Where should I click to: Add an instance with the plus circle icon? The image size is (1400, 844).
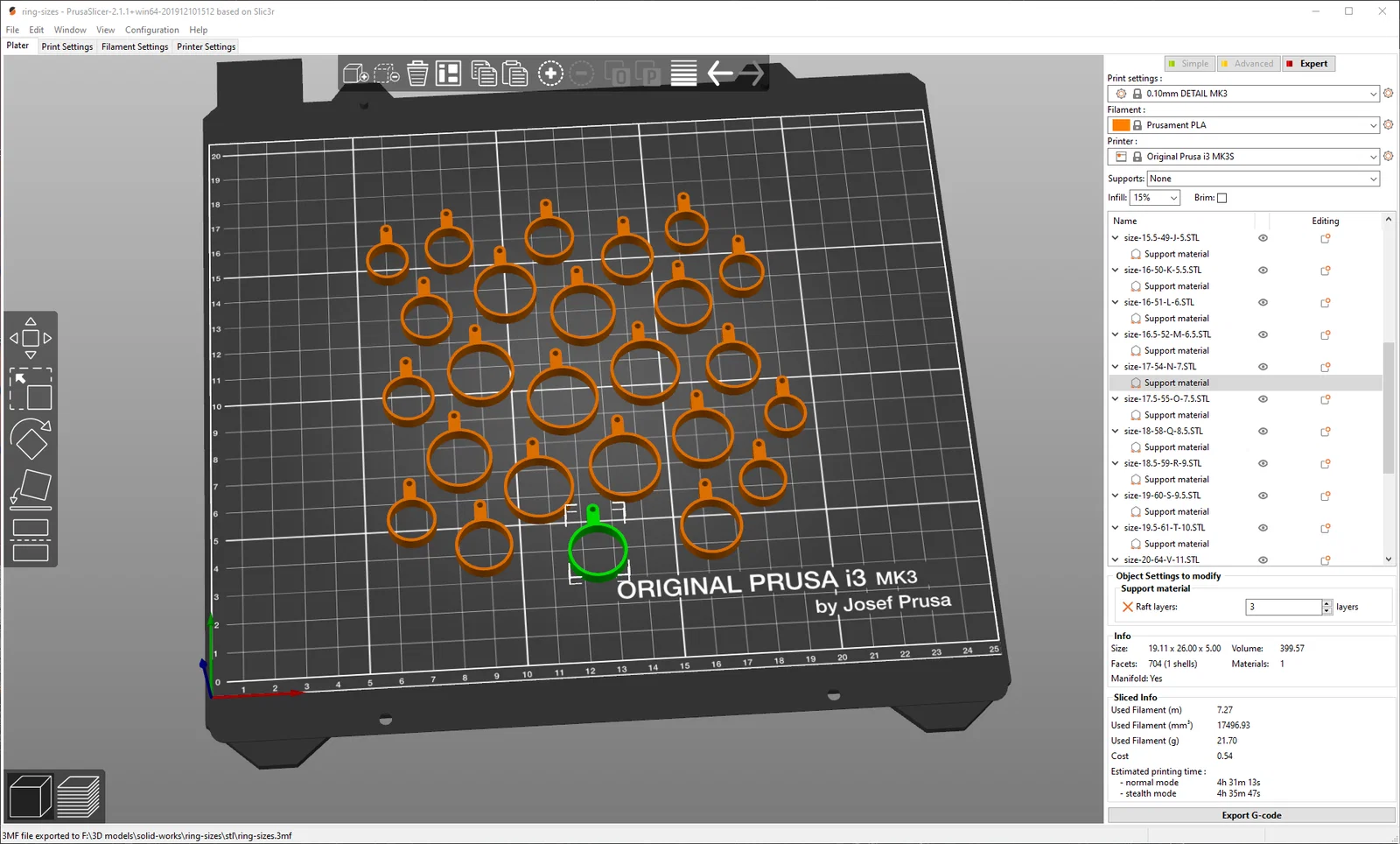point(550,74)
